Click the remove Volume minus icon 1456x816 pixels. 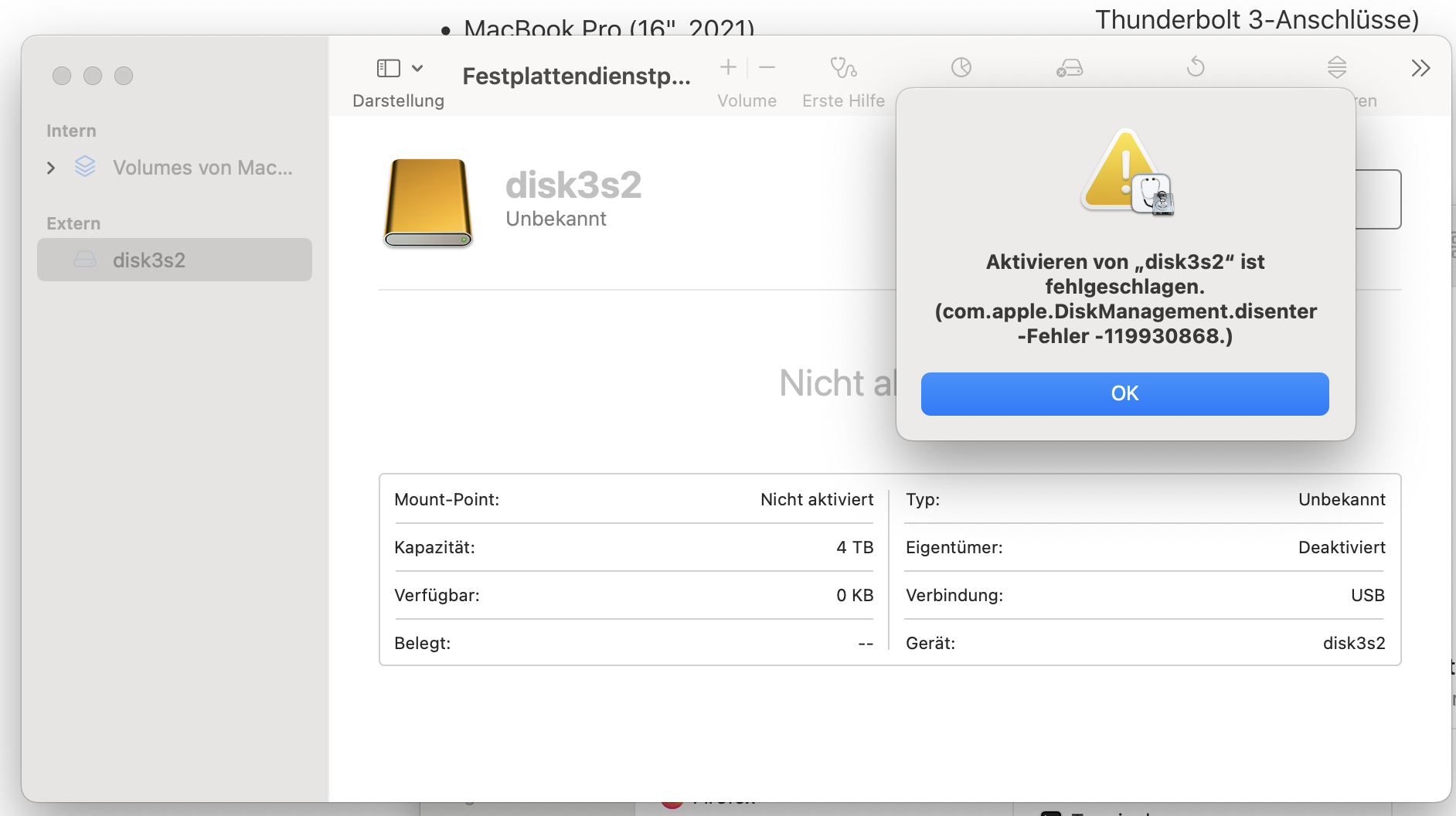(x=767, y=68)
